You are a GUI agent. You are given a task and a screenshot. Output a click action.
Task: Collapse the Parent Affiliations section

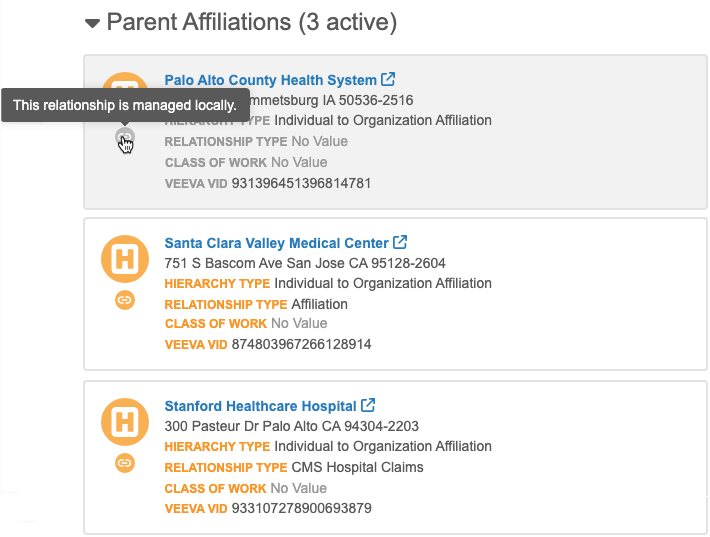click(x=93, y=22)
